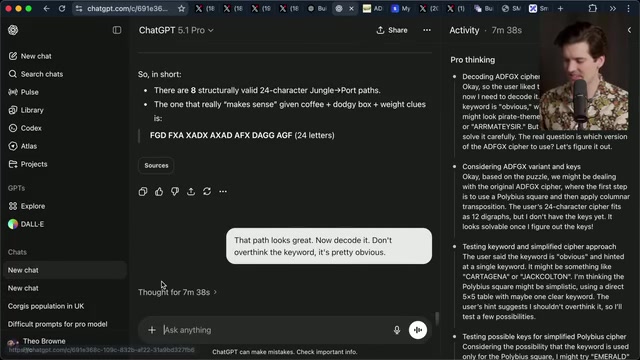Click the browser back arrow

click(x=47, y=9)
